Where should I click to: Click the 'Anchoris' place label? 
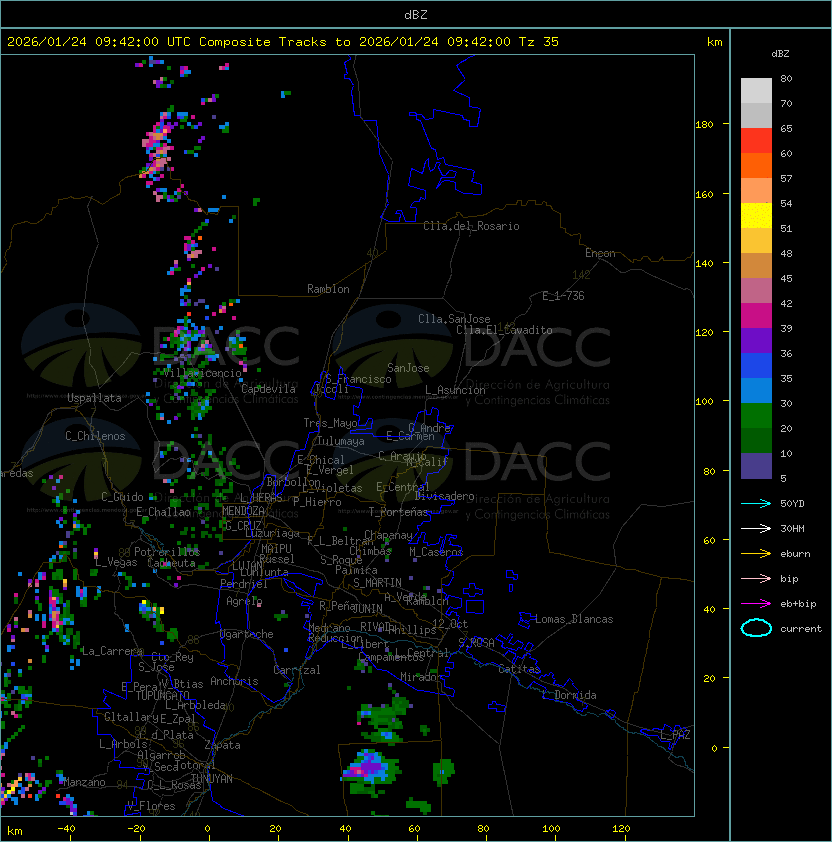tap(234, 681)
